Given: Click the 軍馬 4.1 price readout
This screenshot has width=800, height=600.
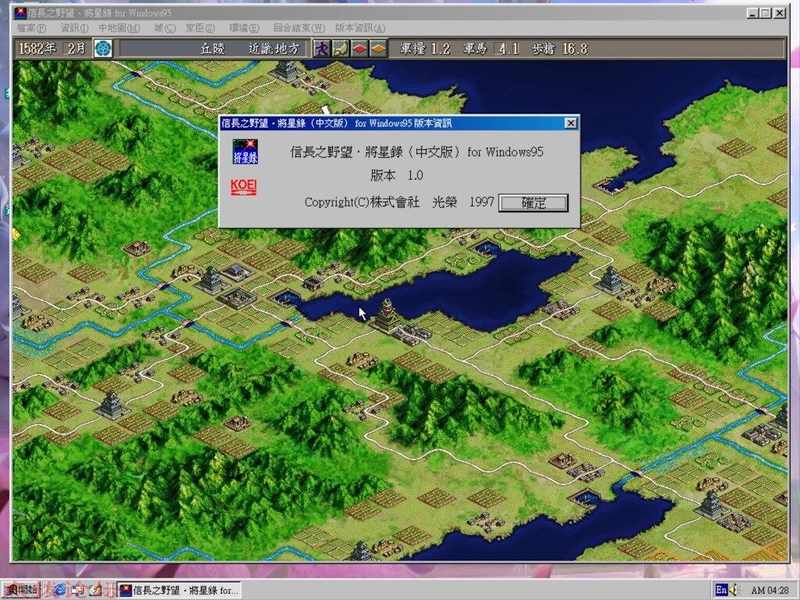Looking at the screenshot, I should pos(491,49).
